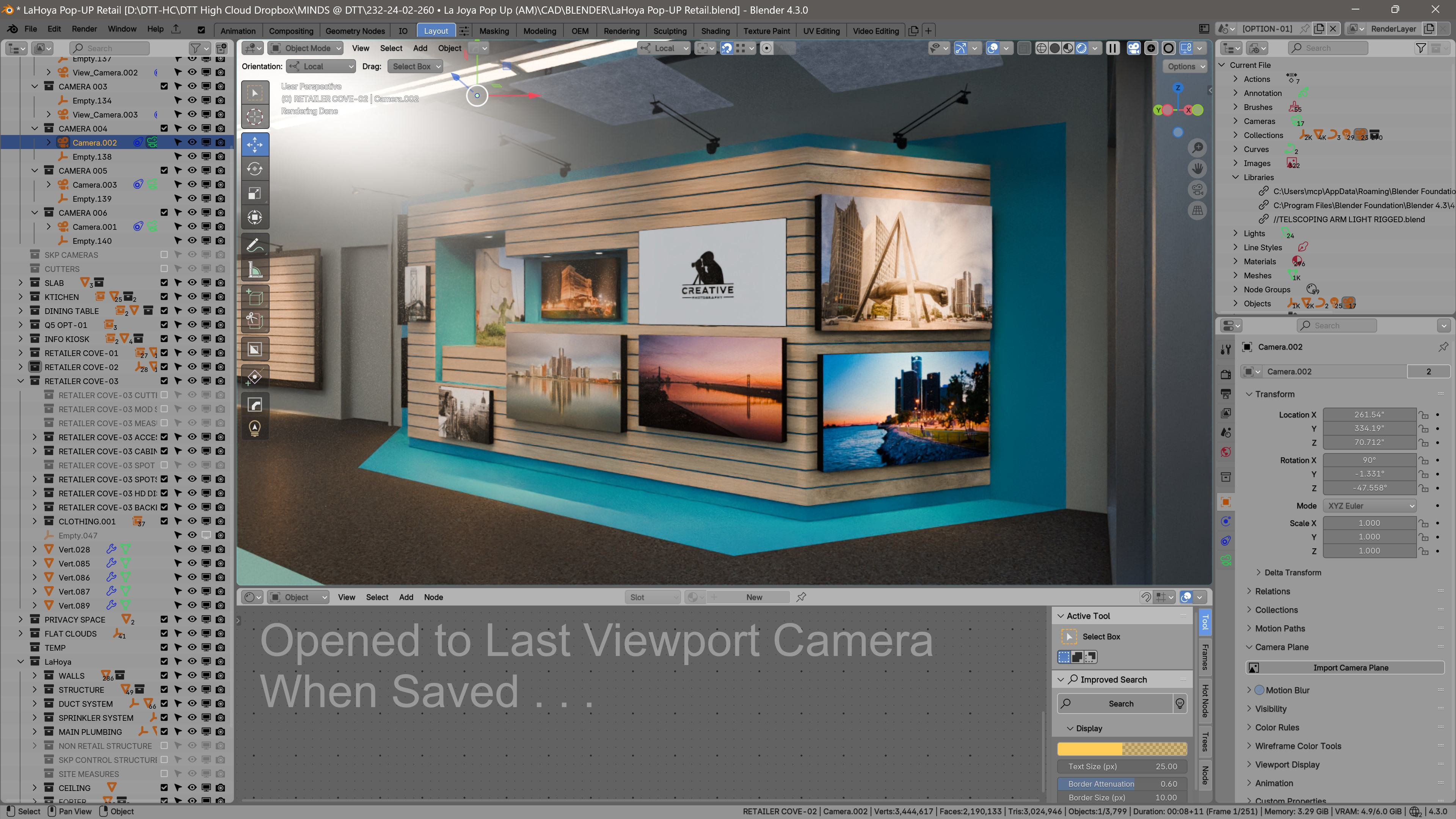Open the Orientation Local dropdown
The image size is (1456, 819).
coord(321,66)
